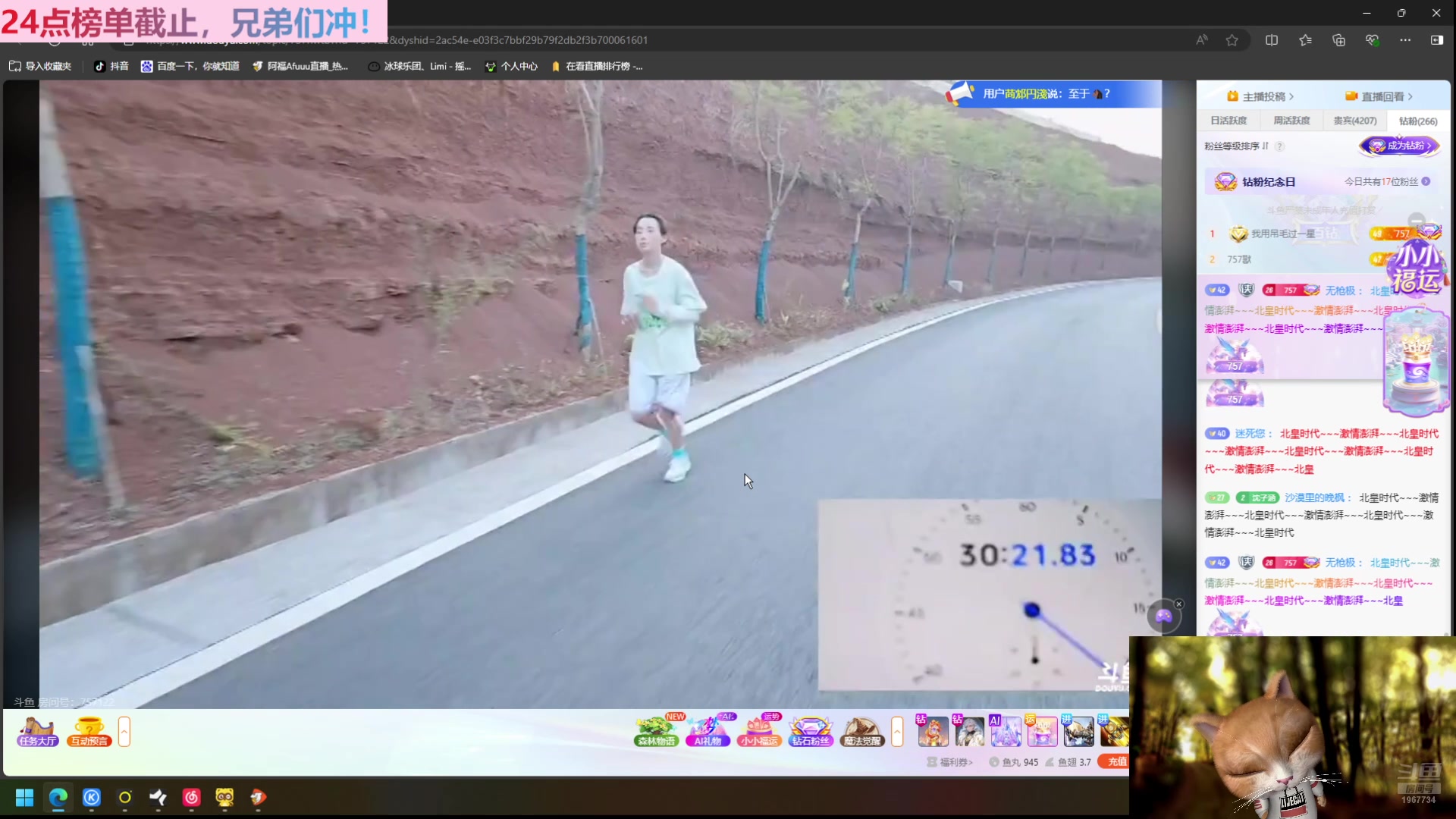Select rank 1 fan 我用吊毛过一星

pos(1283,234)
